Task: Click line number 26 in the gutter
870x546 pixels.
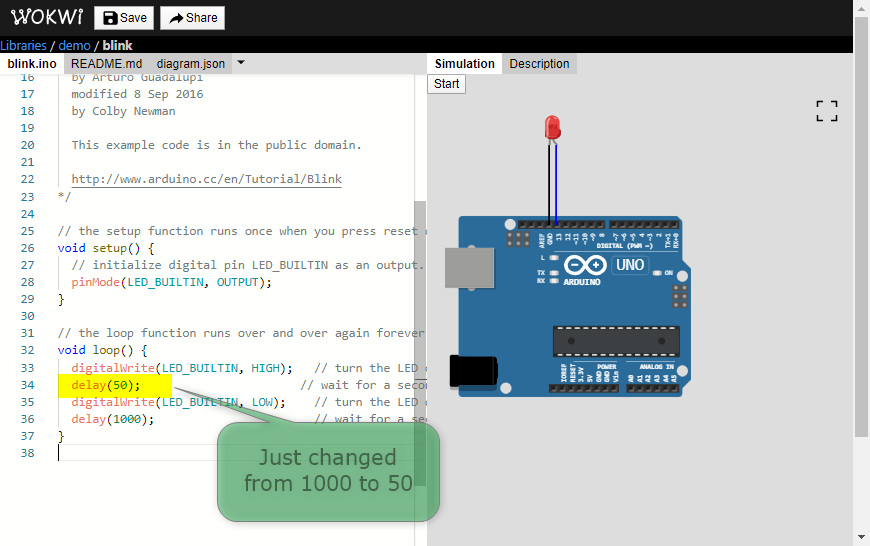Action: [27, 248]
